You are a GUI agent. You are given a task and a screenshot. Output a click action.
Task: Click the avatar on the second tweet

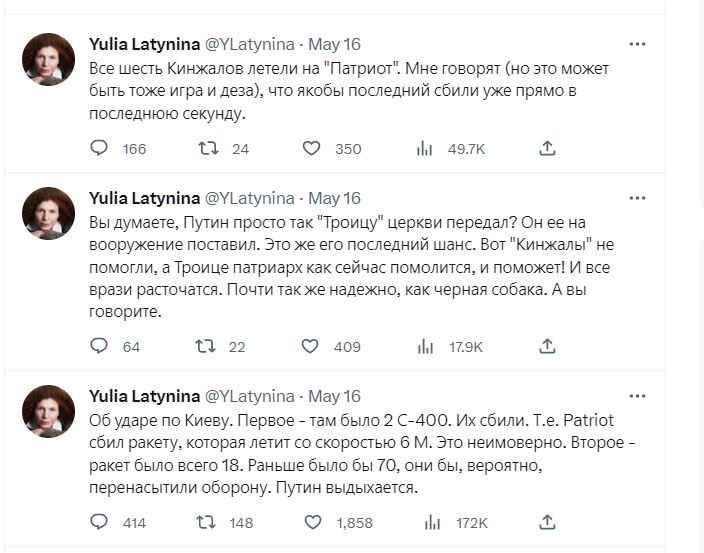(x=48, y=213)
